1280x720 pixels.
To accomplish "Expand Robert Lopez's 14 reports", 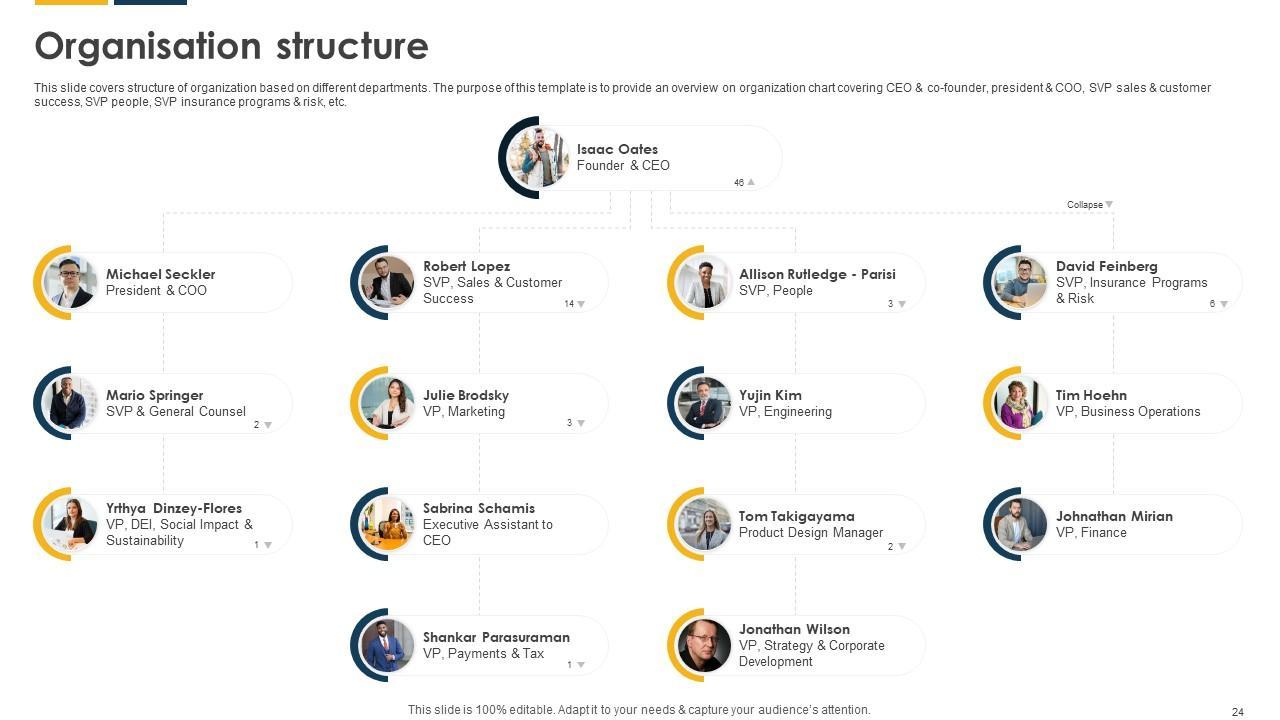I will click(581, 304).
